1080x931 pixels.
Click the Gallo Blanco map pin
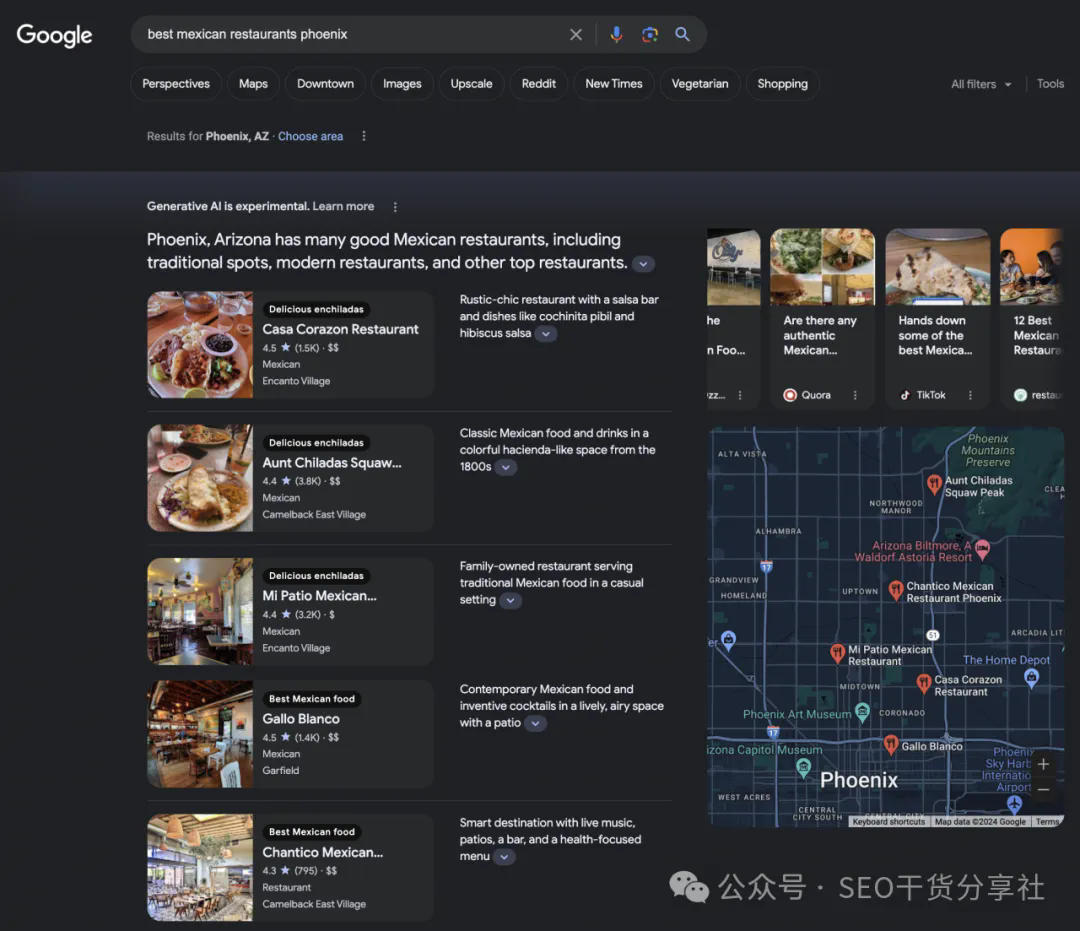pos(891,744)
